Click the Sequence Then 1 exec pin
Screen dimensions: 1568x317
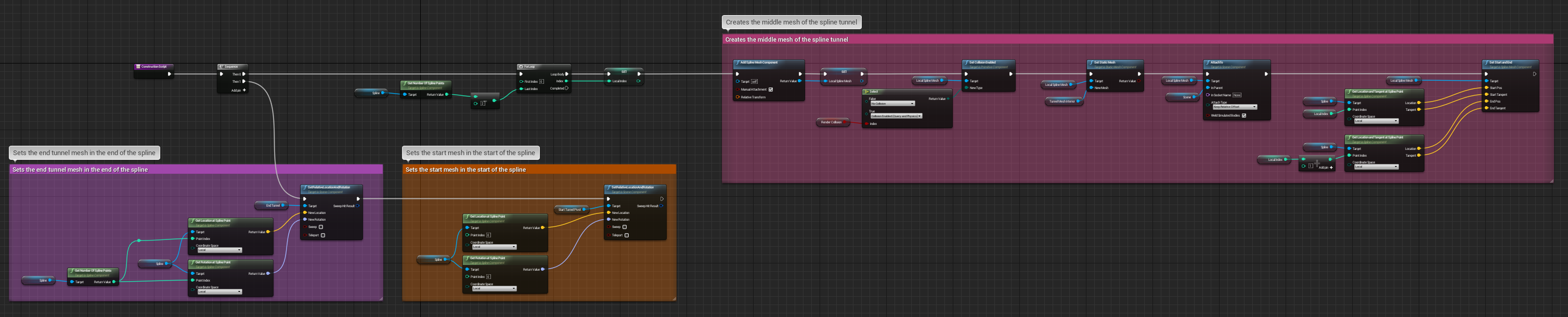click(x=244, y=82)
